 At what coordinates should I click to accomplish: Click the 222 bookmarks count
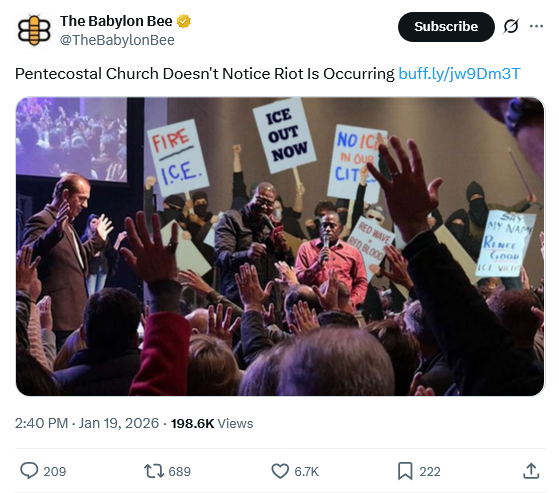pyautogui.click(x=430, y=472)
